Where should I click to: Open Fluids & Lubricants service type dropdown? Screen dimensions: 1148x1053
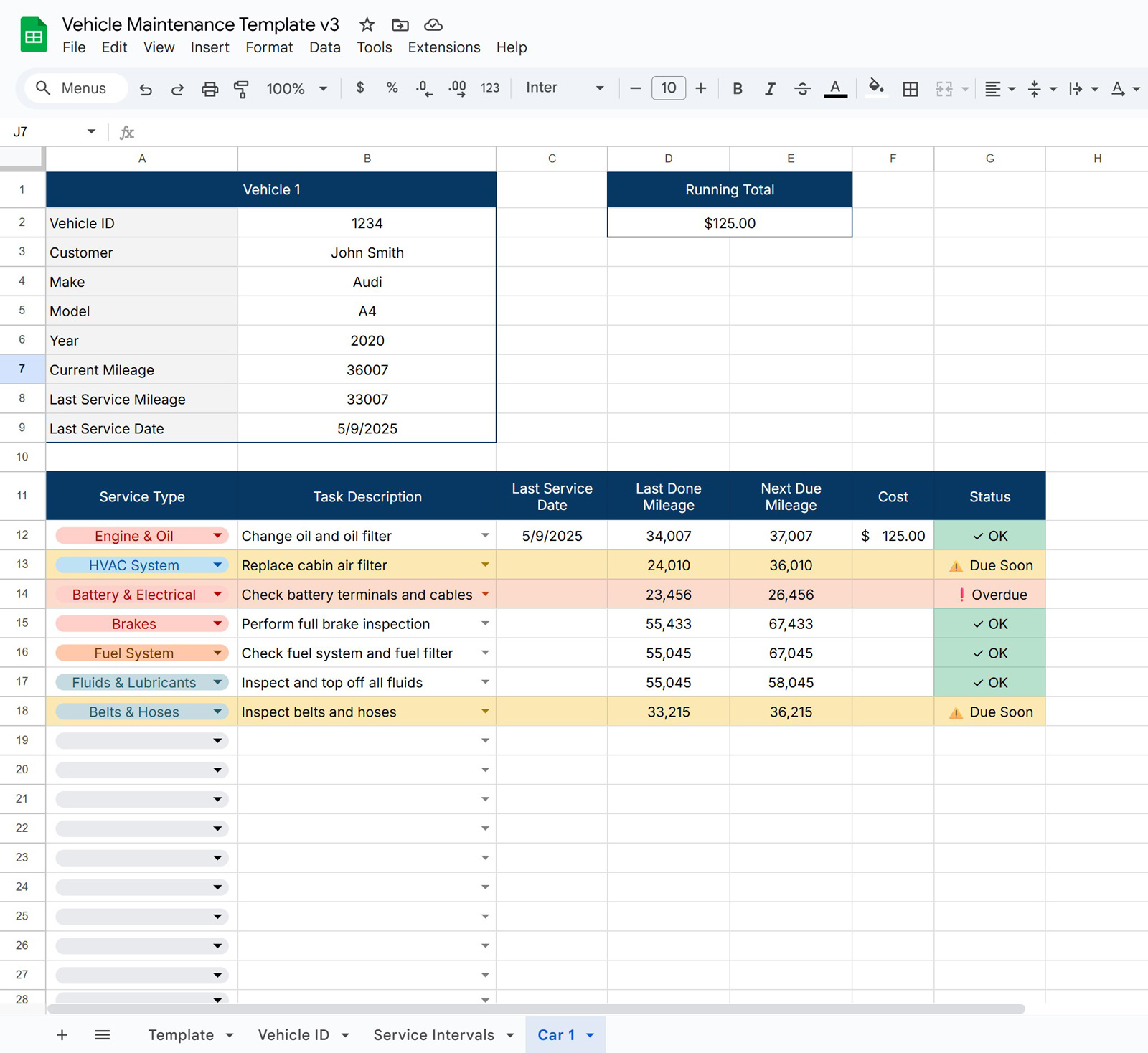point(217,682)
